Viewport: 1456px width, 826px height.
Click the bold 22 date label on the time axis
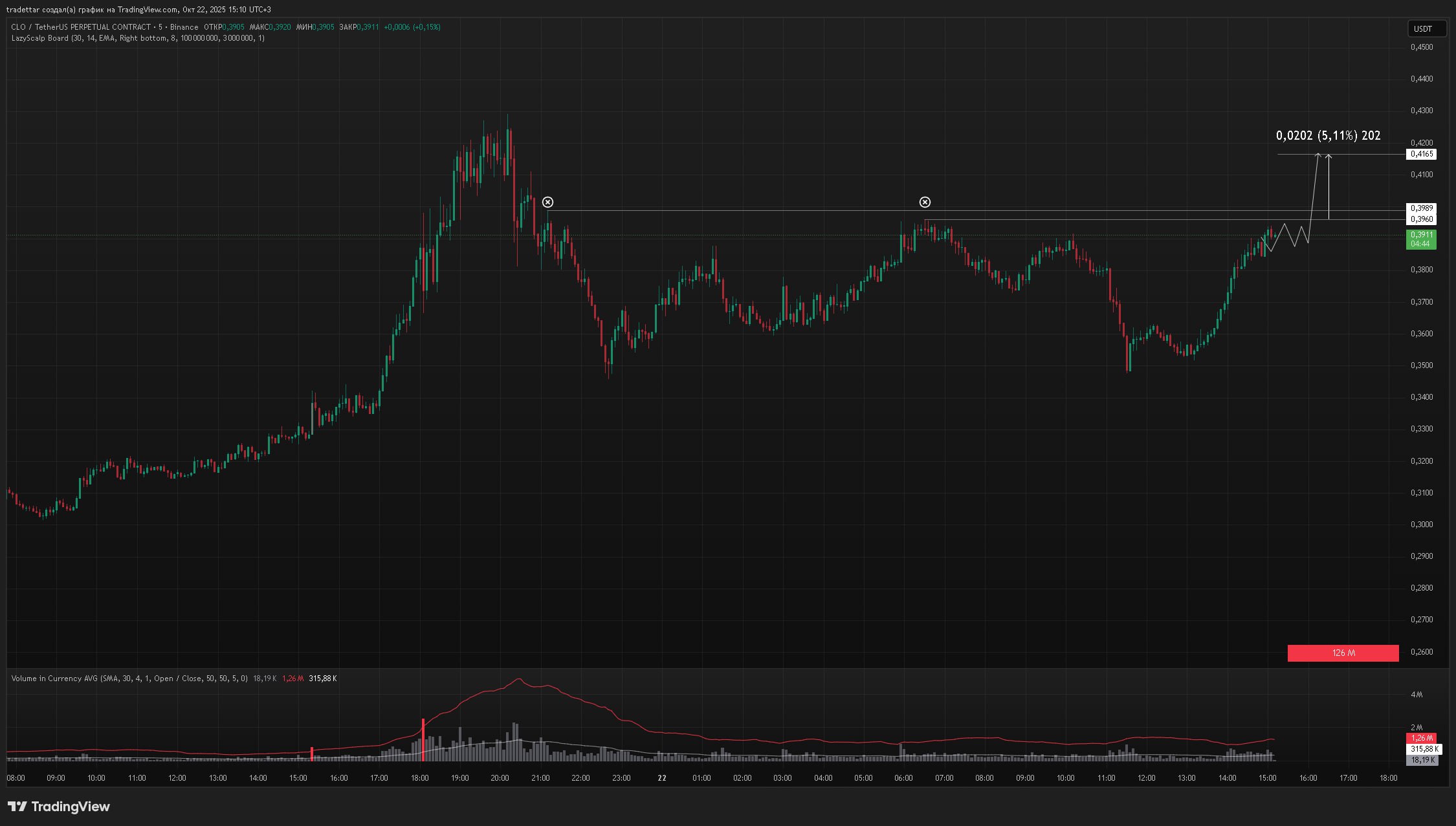(x=661, y=778)
